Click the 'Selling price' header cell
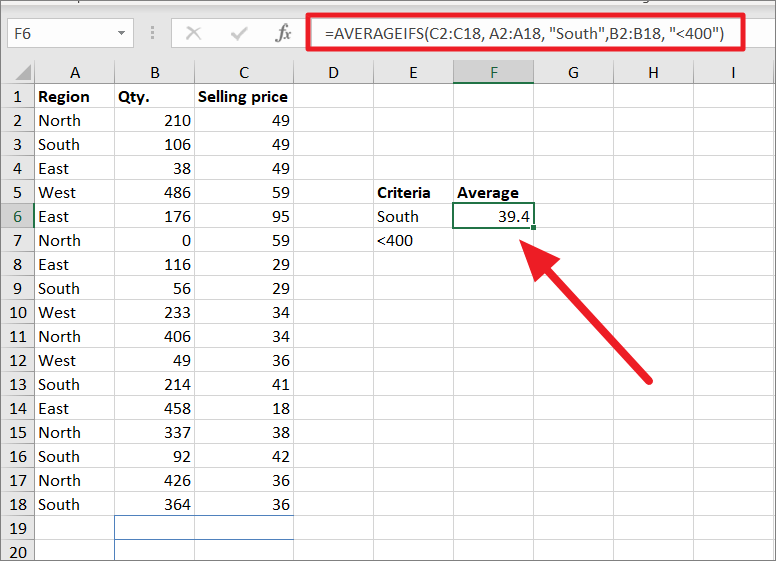This screenshot has height=561, width=776. click(244, 96)
